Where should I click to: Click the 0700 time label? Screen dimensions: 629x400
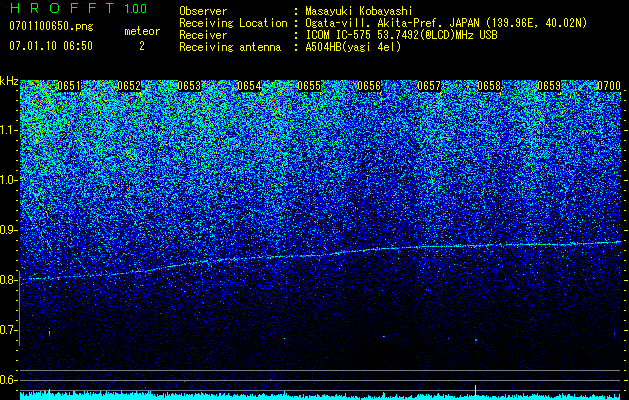pos(609,86)
